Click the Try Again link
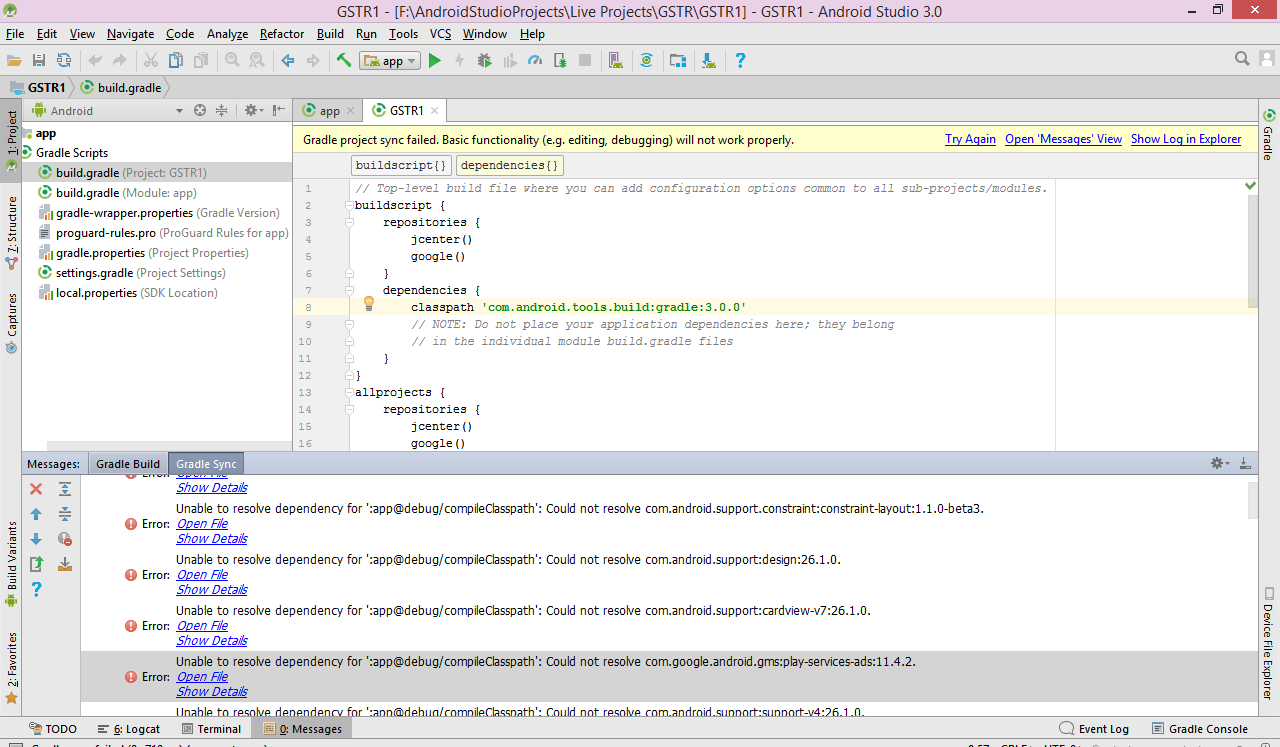Screen dimensions: 1280x747 pos(970,139)
